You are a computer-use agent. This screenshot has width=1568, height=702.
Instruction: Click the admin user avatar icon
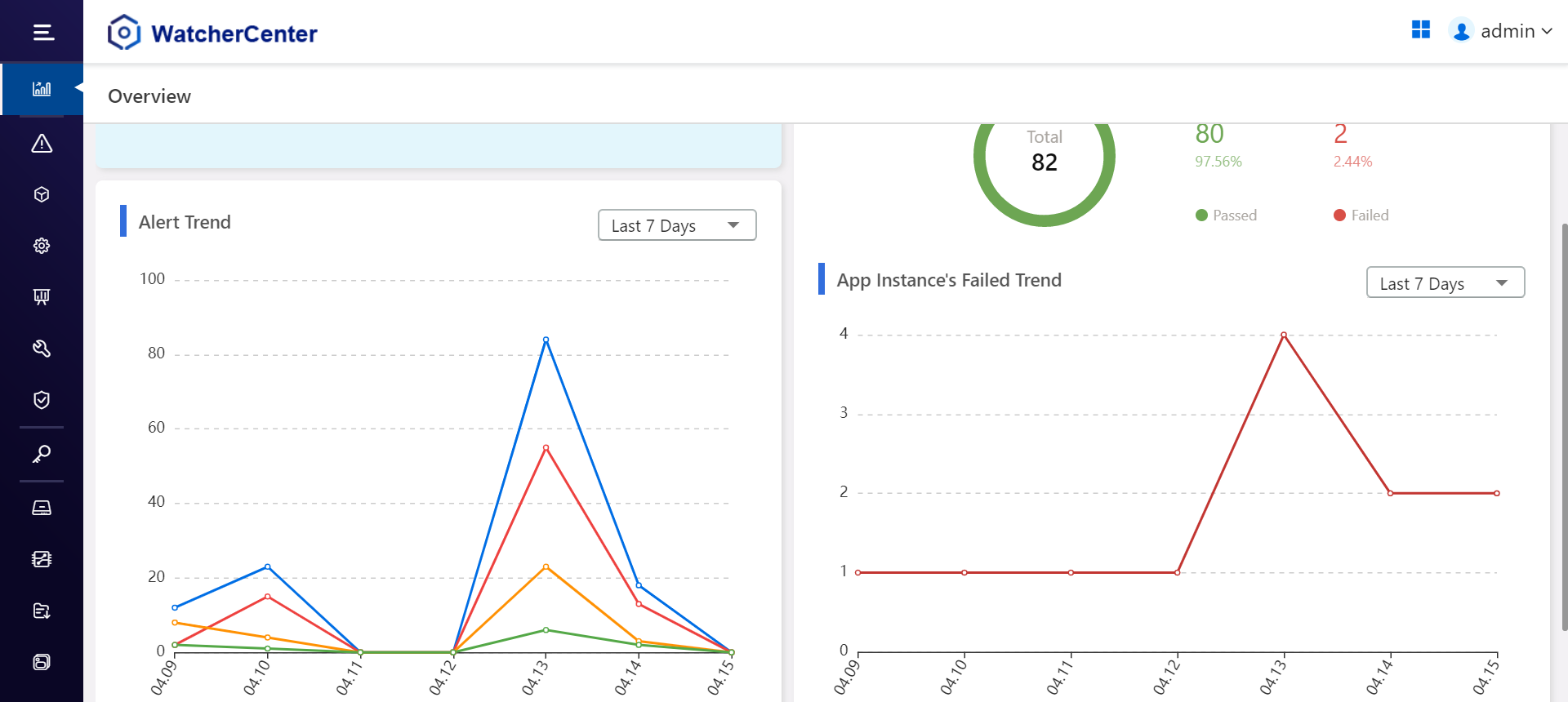[x=1462, y=31]
